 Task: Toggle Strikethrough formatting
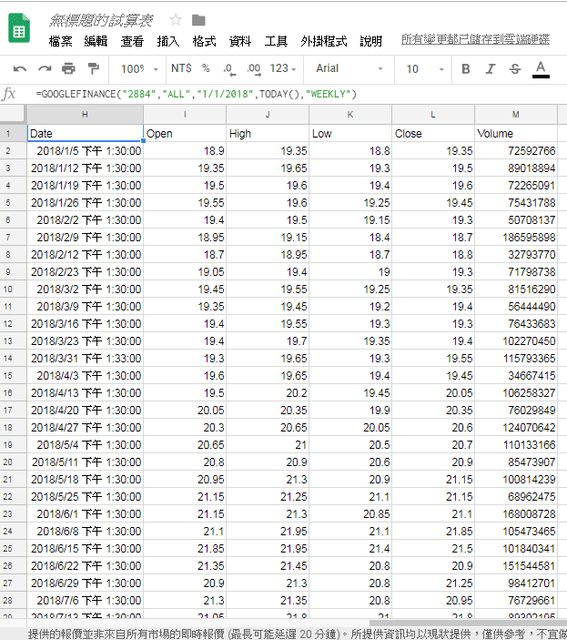click(x=515, y=69)
